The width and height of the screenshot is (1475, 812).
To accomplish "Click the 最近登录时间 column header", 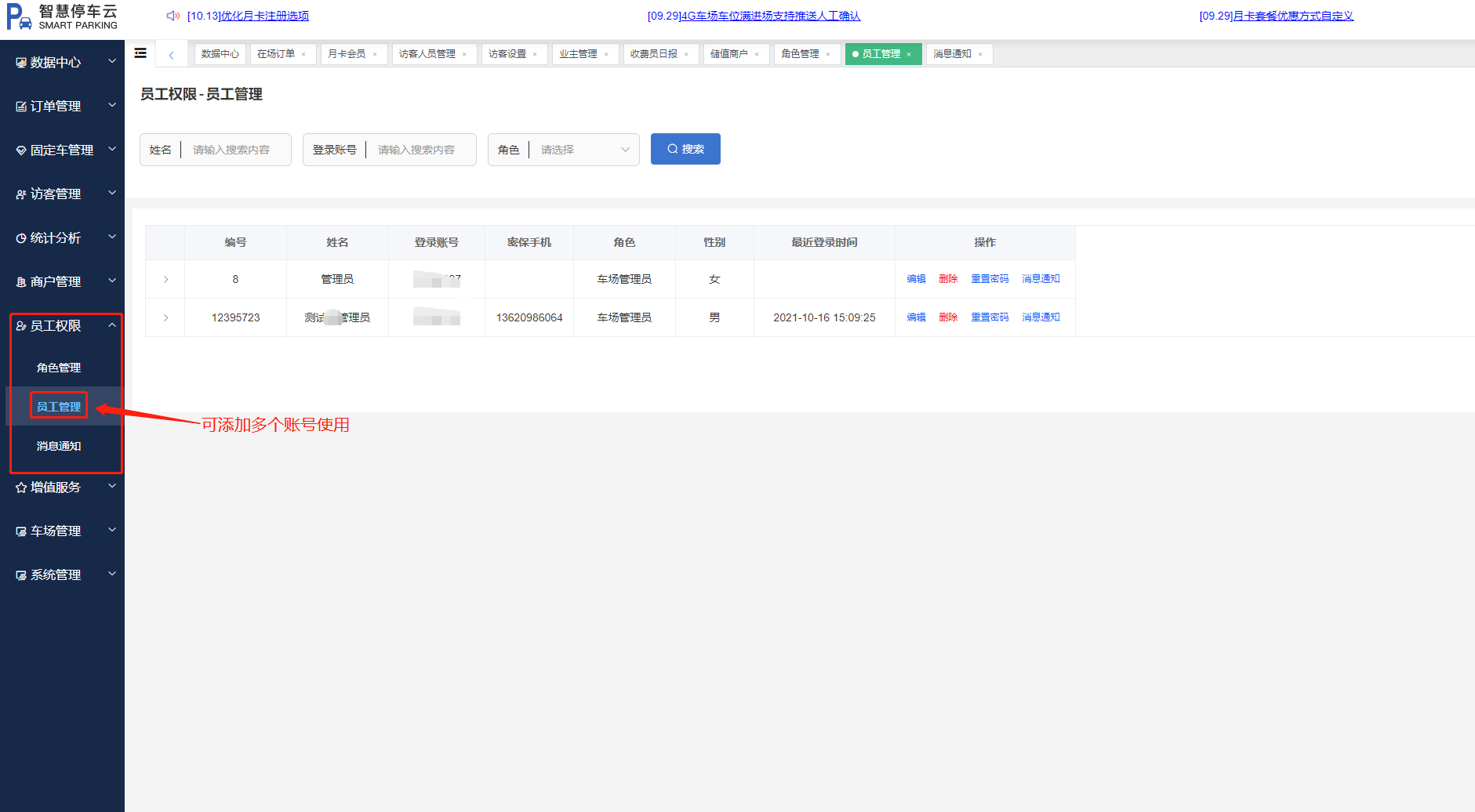I will pyautogui.click(x=824, y=242).
